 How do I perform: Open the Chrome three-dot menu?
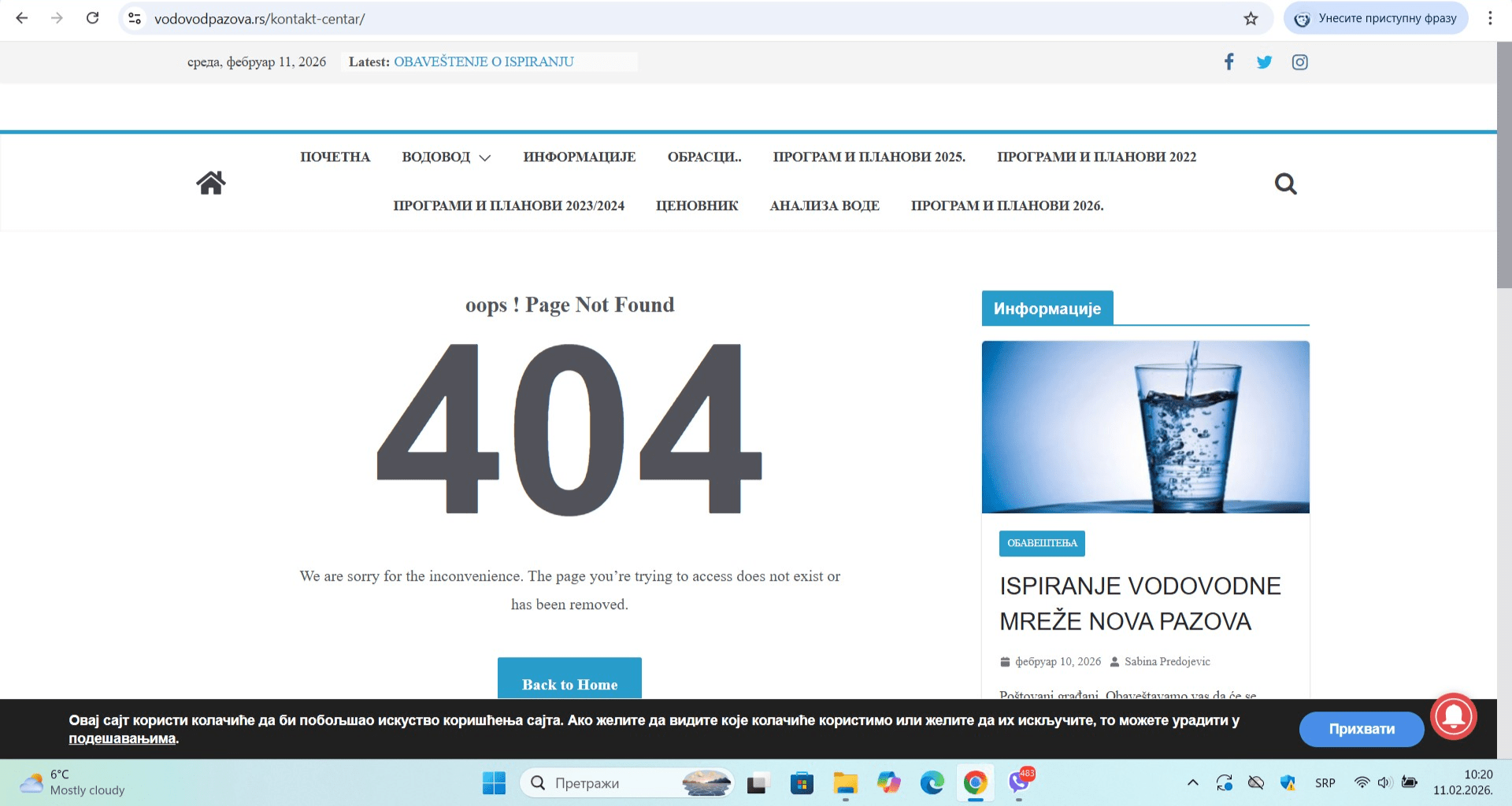point(1490,18)
